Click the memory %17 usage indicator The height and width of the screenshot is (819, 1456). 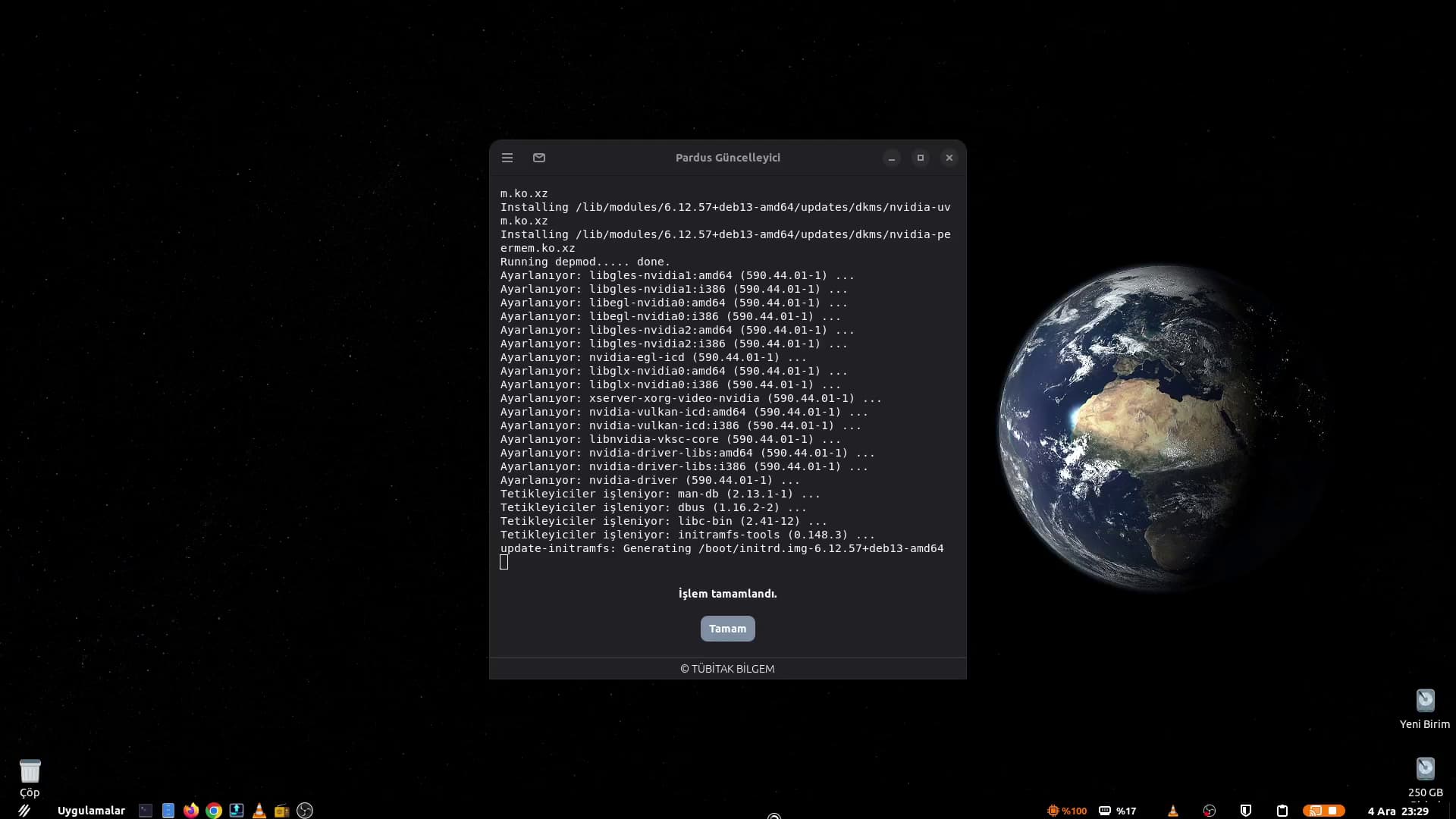coord(1118,811)
